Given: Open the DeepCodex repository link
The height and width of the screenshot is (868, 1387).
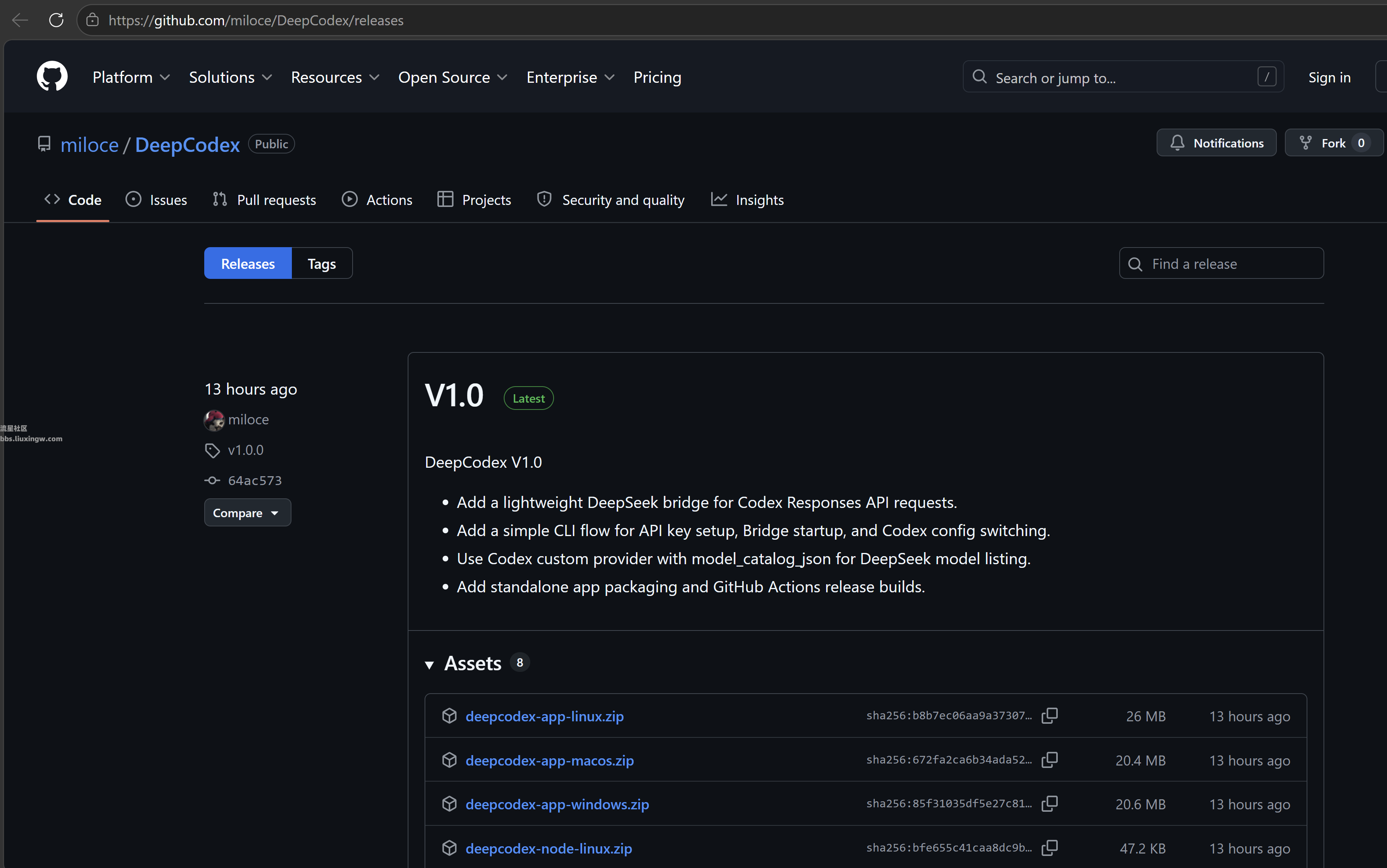Looking at the screenshot, I should pos(187,145).
